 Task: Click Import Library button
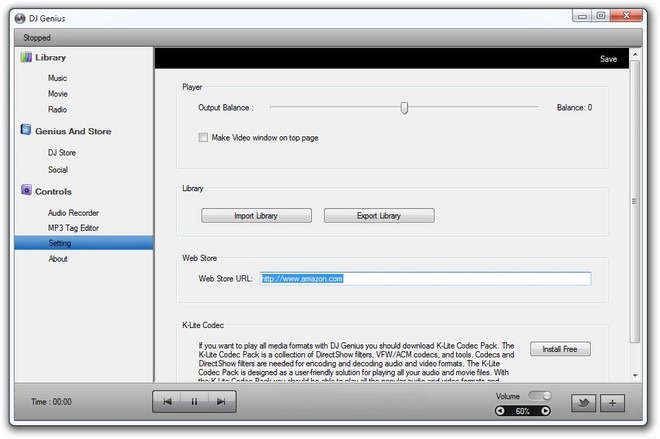tap(256, 216)
